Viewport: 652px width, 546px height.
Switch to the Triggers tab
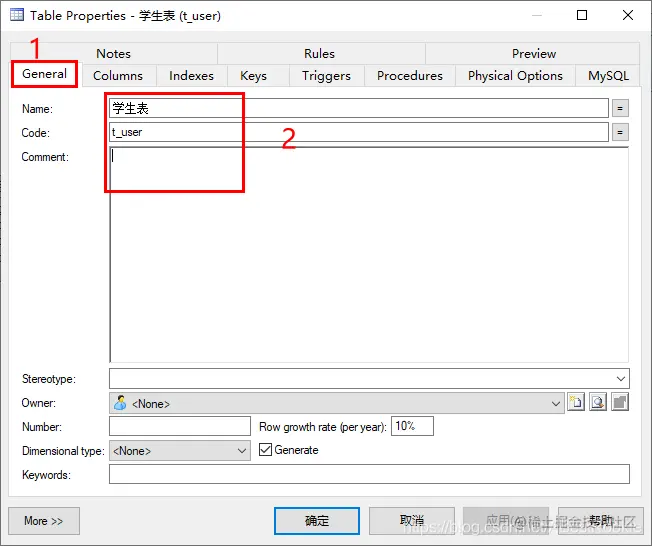326,76
